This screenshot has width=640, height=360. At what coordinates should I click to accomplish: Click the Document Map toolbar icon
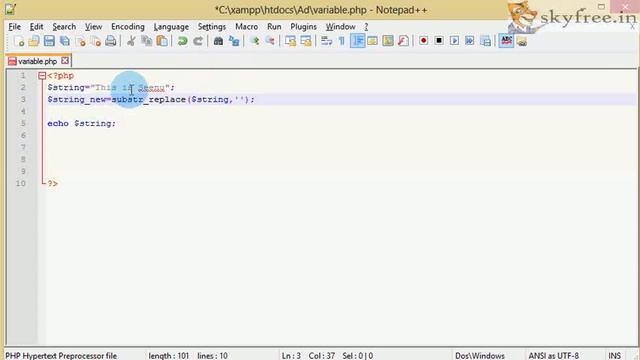click(x=388, y=41)
